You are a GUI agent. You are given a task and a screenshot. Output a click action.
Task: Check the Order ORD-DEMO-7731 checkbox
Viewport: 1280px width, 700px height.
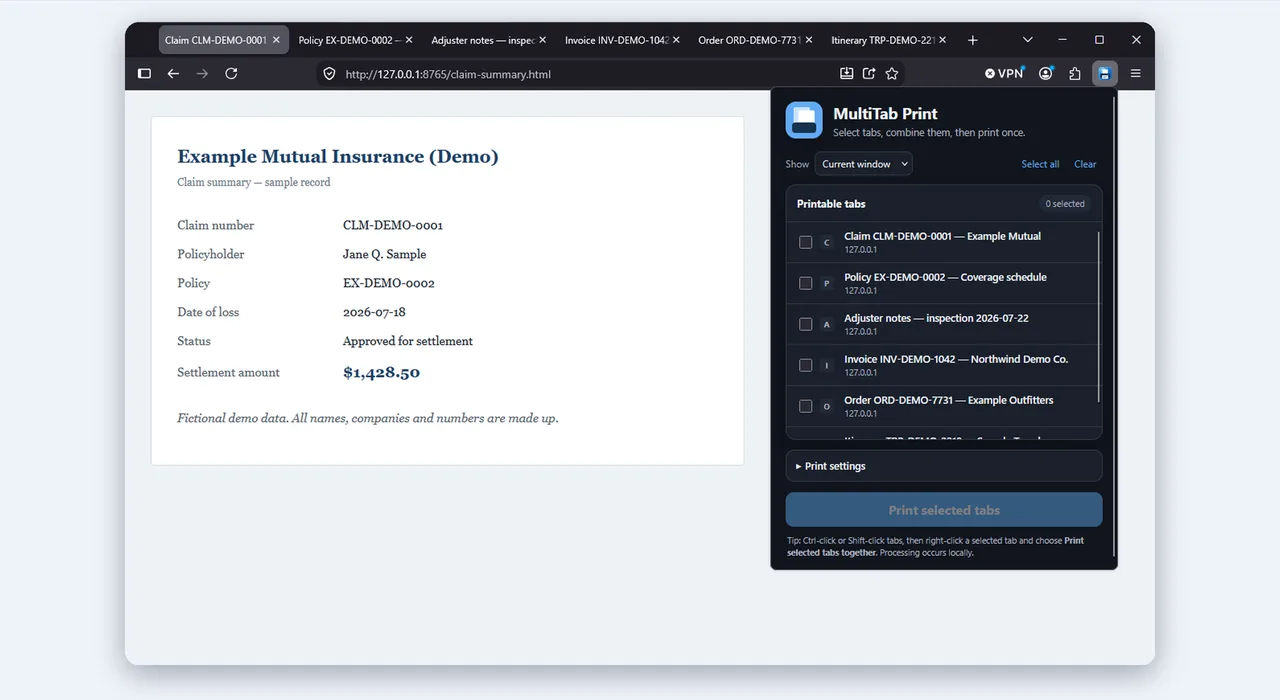coord(806,406)
